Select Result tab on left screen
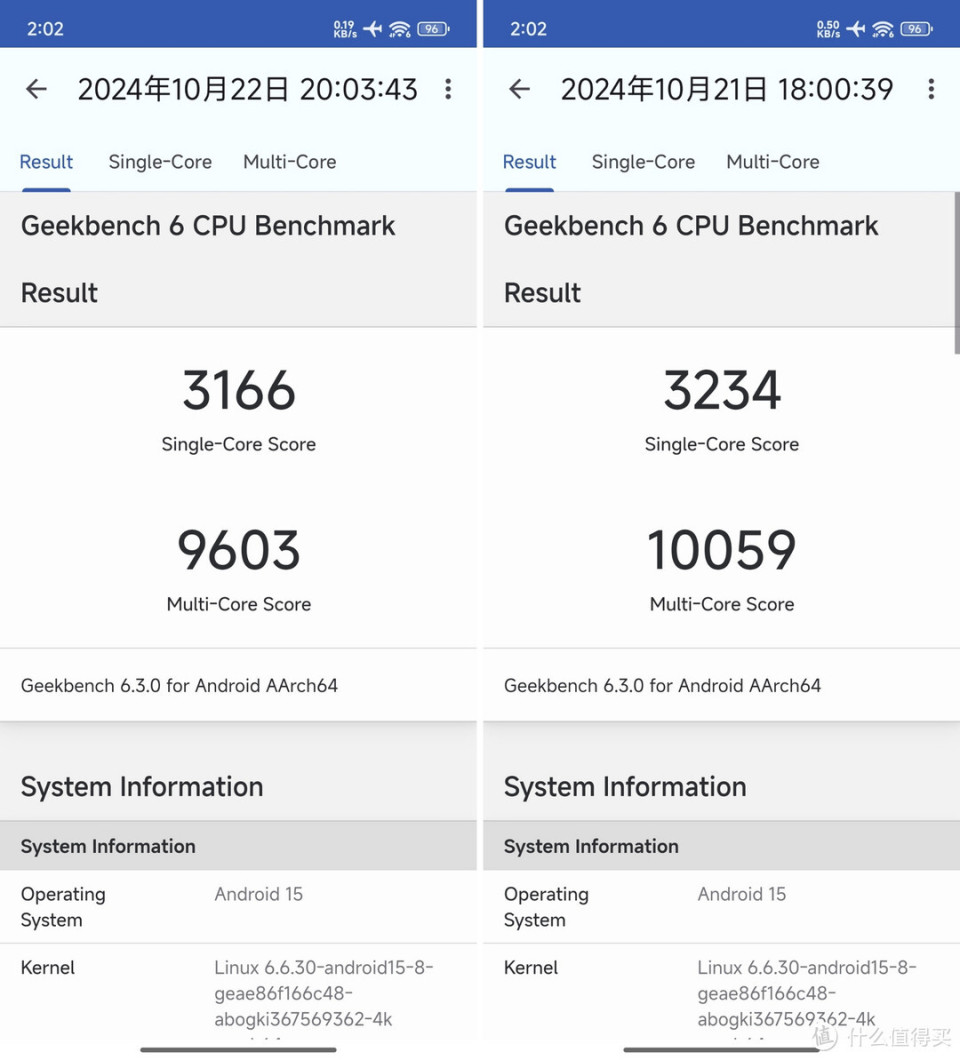The height and width of the screenshot is (1060, 960). [46, 162]
